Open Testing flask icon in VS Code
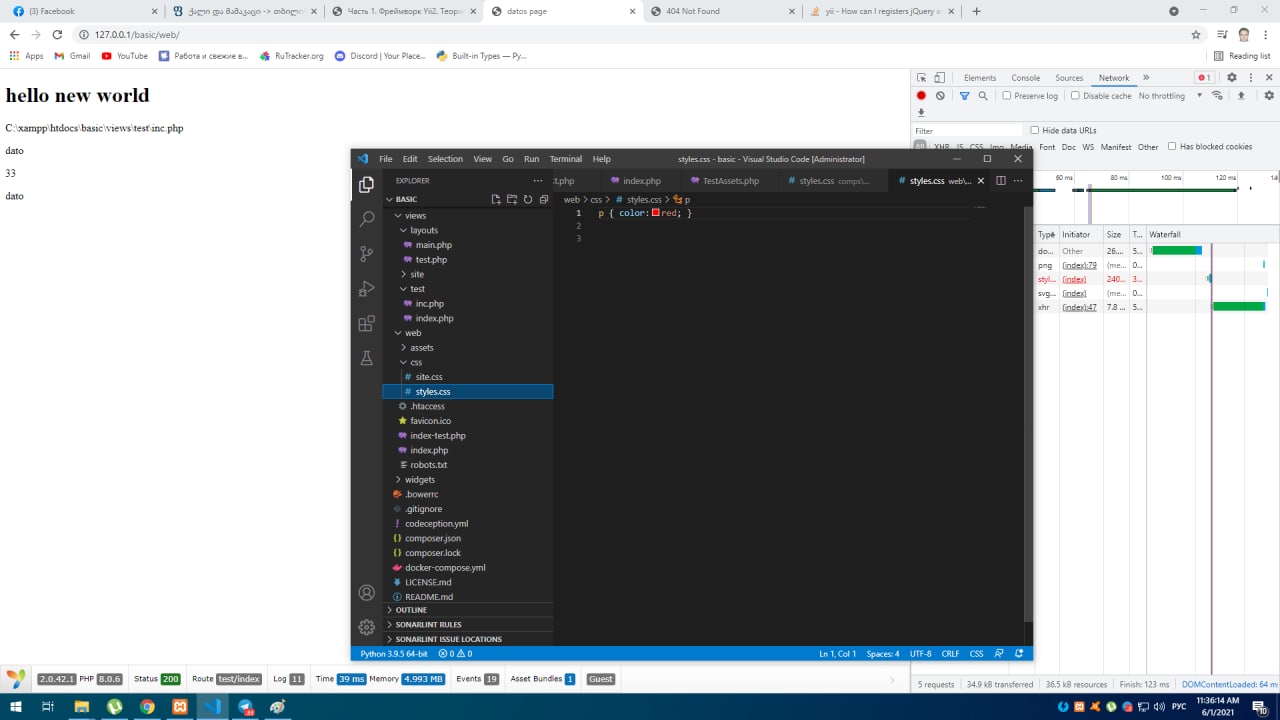This screenshot has width=1280, height=720. 366,358
